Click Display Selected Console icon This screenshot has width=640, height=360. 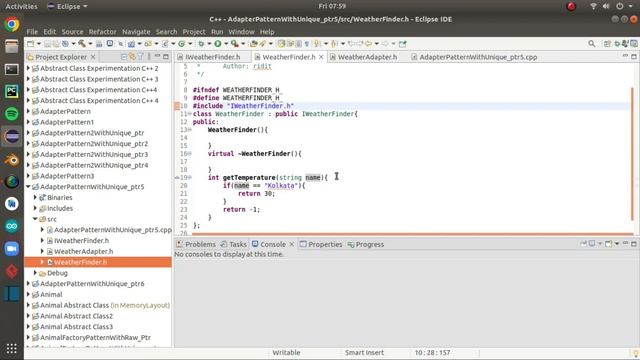[x=592, y=244]
